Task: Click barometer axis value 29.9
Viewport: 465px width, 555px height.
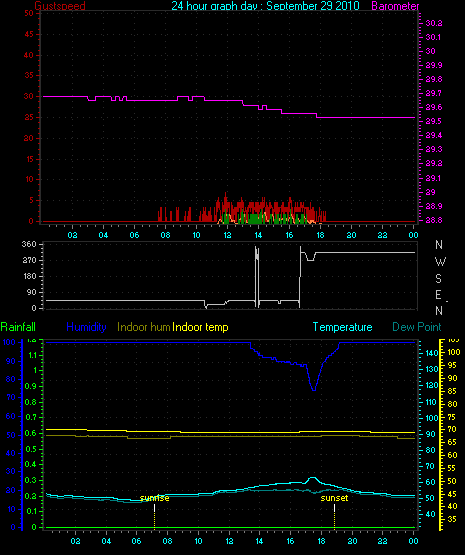Action: click(x=434, y=65)
